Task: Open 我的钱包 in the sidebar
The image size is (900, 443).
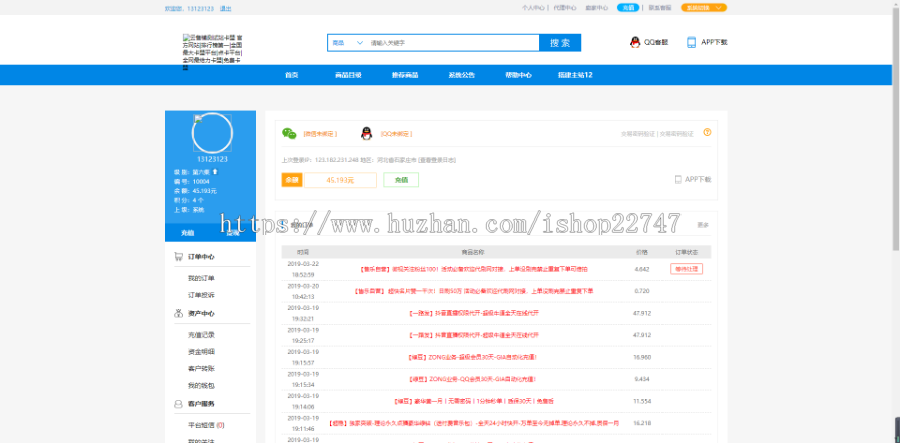Action: click(201, 386)
